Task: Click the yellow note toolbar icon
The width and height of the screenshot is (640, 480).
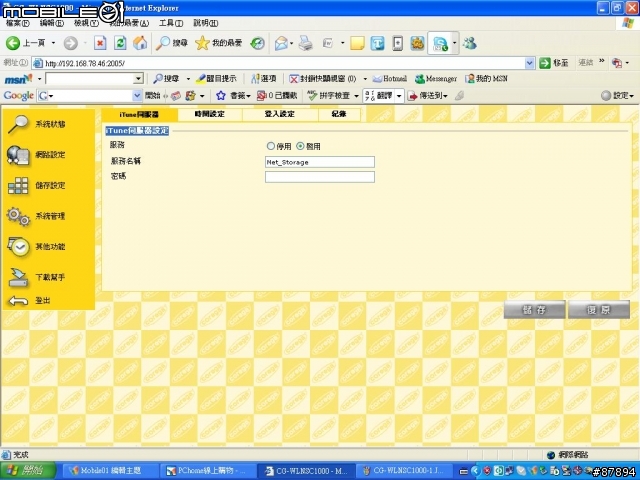Action: click(x=357, y=43)
